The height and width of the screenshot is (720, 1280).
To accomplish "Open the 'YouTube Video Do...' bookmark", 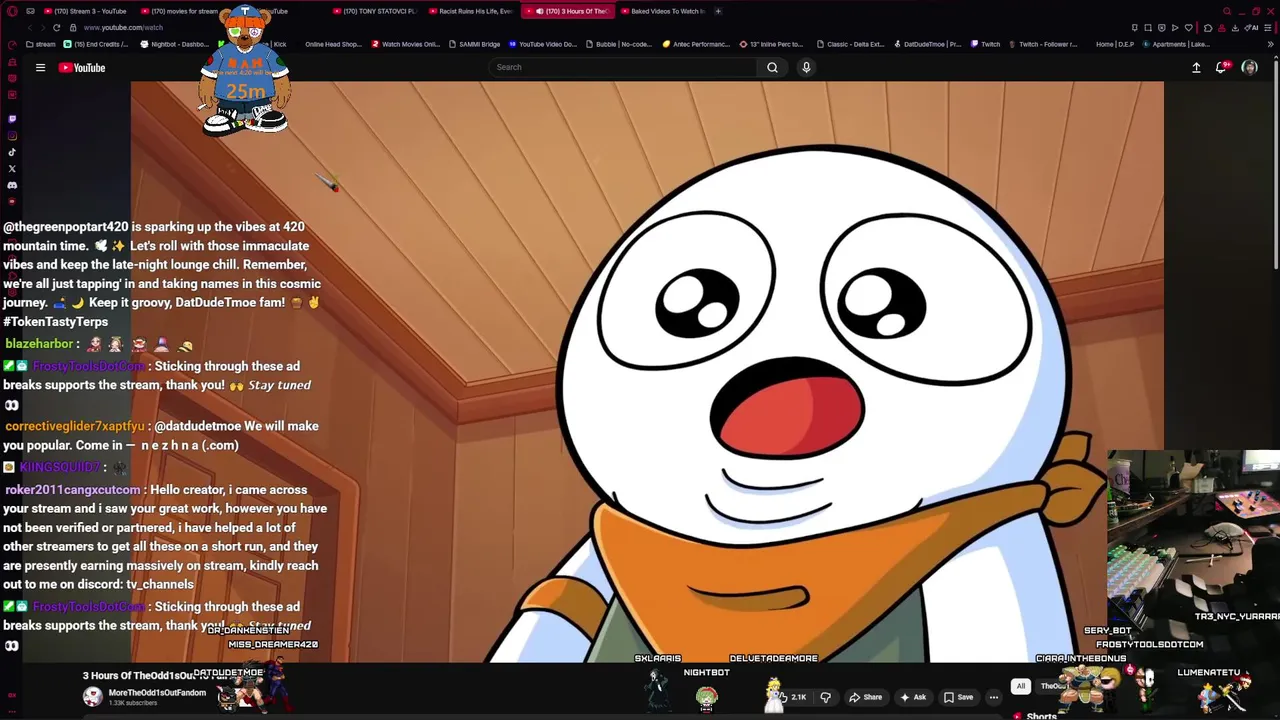I will click(543, 44).
